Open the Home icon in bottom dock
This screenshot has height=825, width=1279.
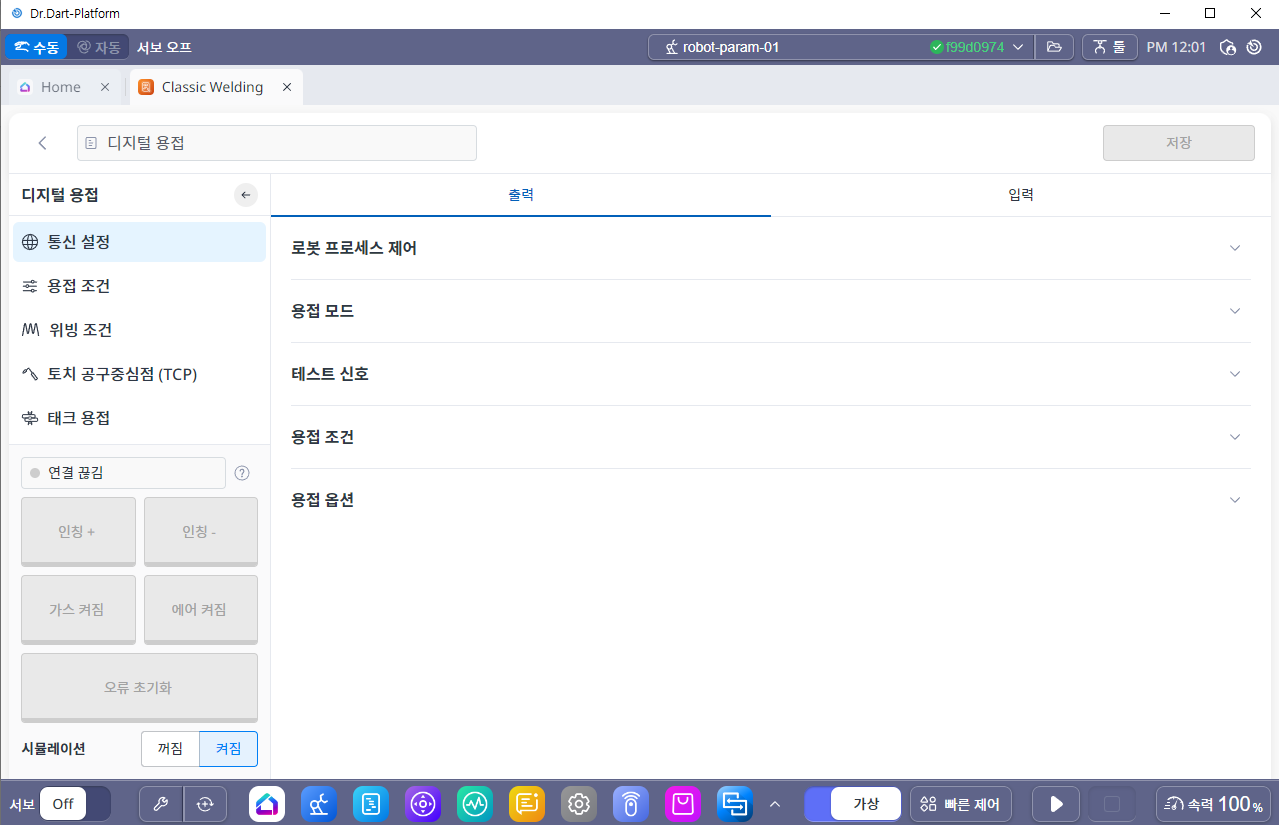click(x=267, y=803)
